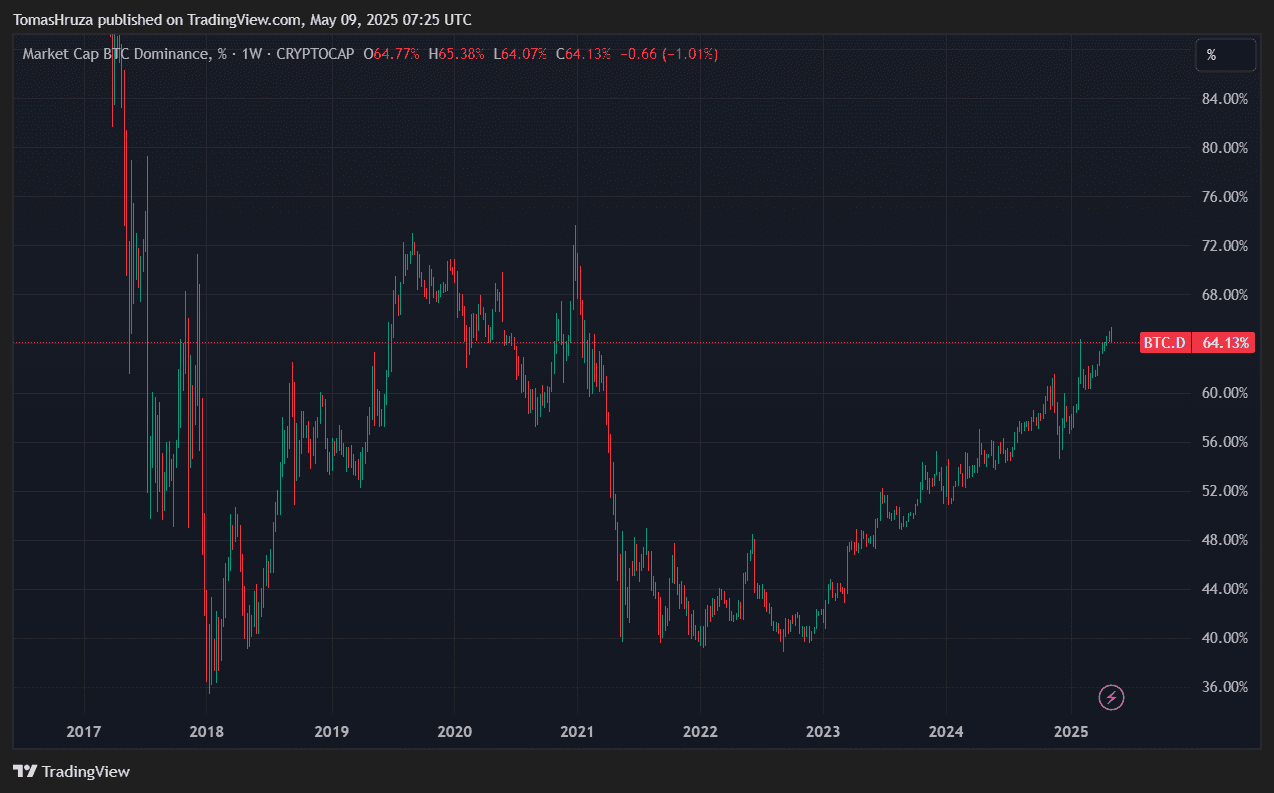Select the red 64.13% current price label
Image resolution: width=1274 pixels, height=793 pixels.
click(1225, 343)
